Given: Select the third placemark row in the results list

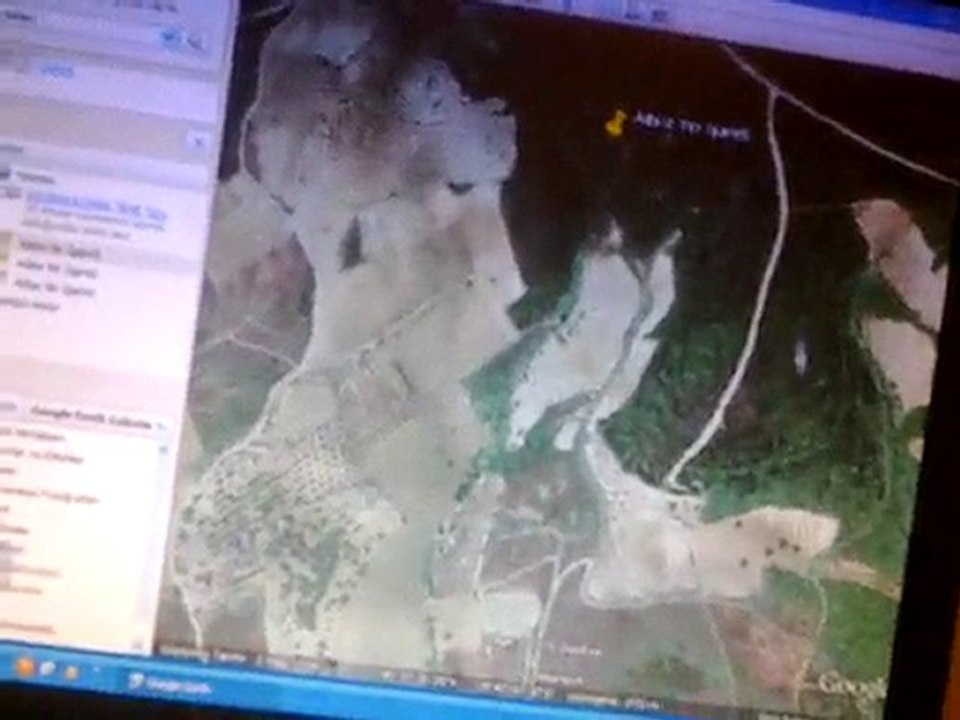Looking at the screenshot, I should point(55,288).
